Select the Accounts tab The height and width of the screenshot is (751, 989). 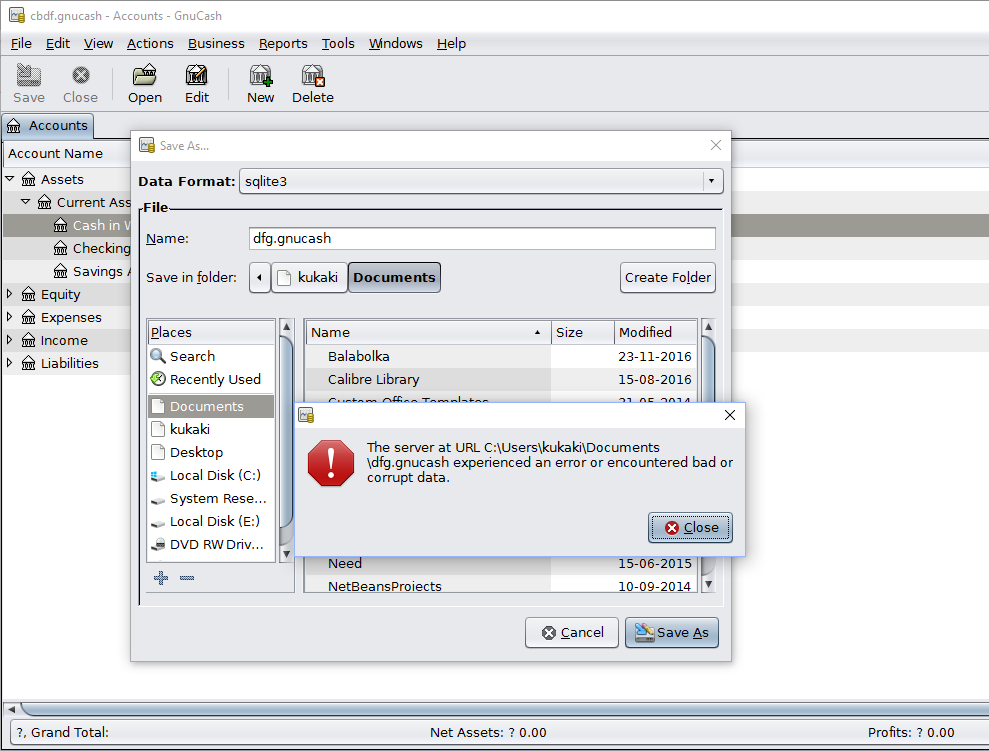[48, 125]
